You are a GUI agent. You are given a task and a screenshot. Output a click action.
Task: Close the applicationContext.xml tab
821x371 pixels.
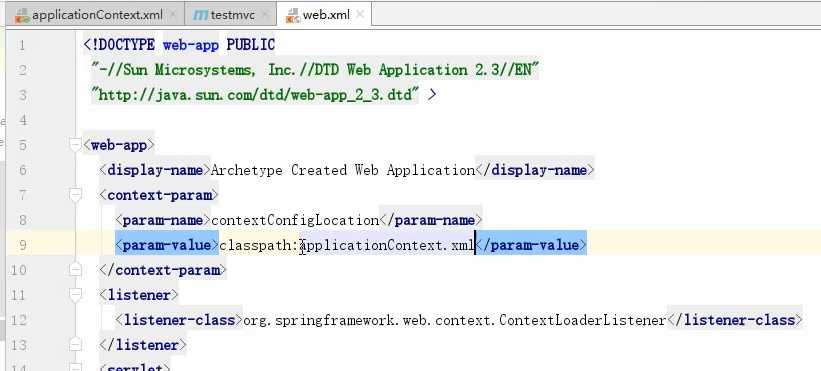[173, 15]
